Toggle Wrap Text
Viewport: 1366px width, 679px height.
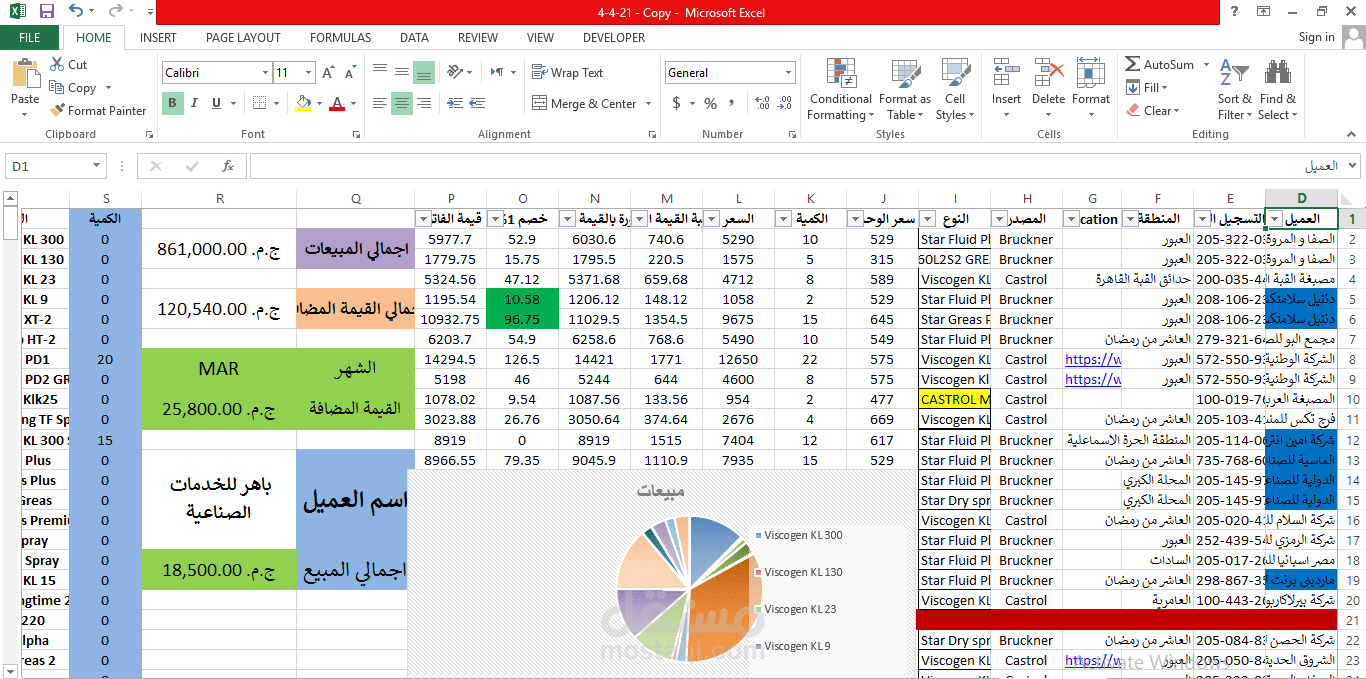click(x=567, y=72)
